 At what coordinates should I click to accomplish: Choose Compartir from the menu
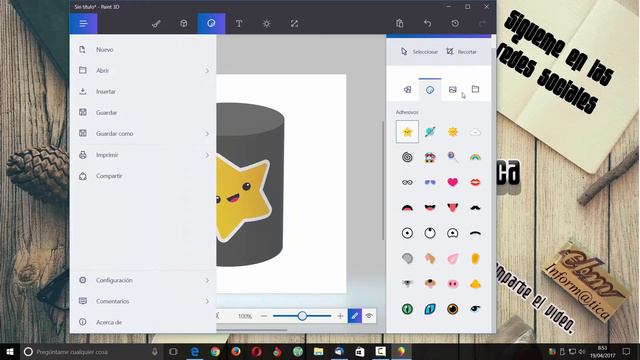pyautogui.click(x=143, y=176)
